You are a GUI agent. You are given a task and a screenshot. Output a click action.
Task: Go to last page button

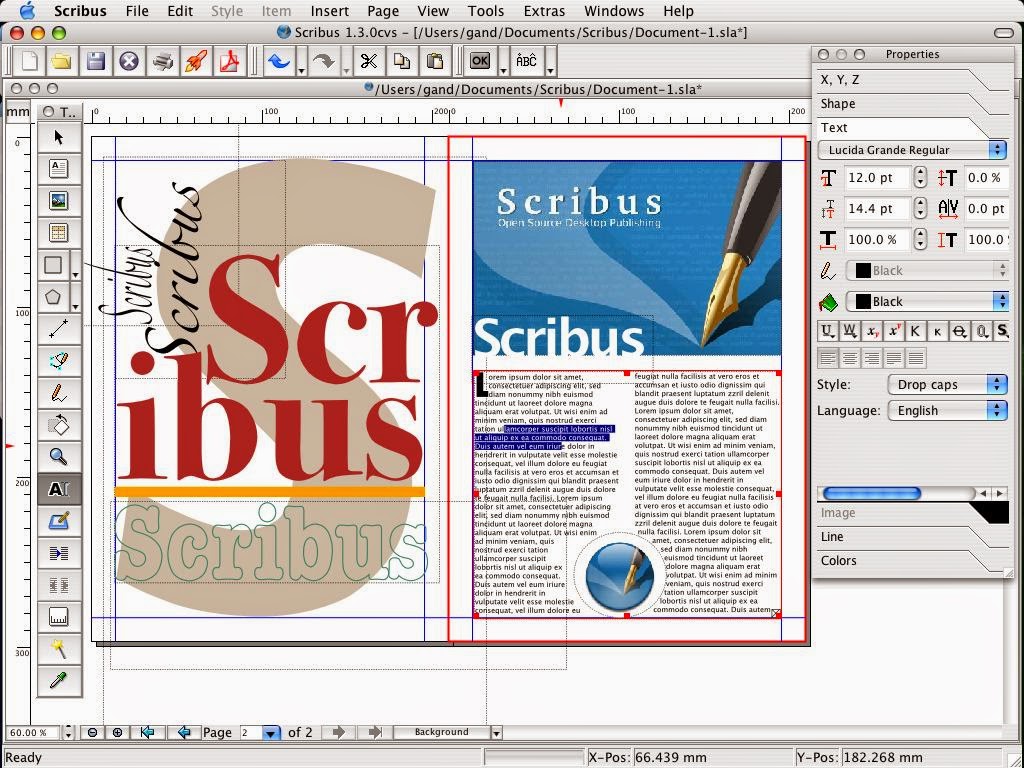click(375, 733)
